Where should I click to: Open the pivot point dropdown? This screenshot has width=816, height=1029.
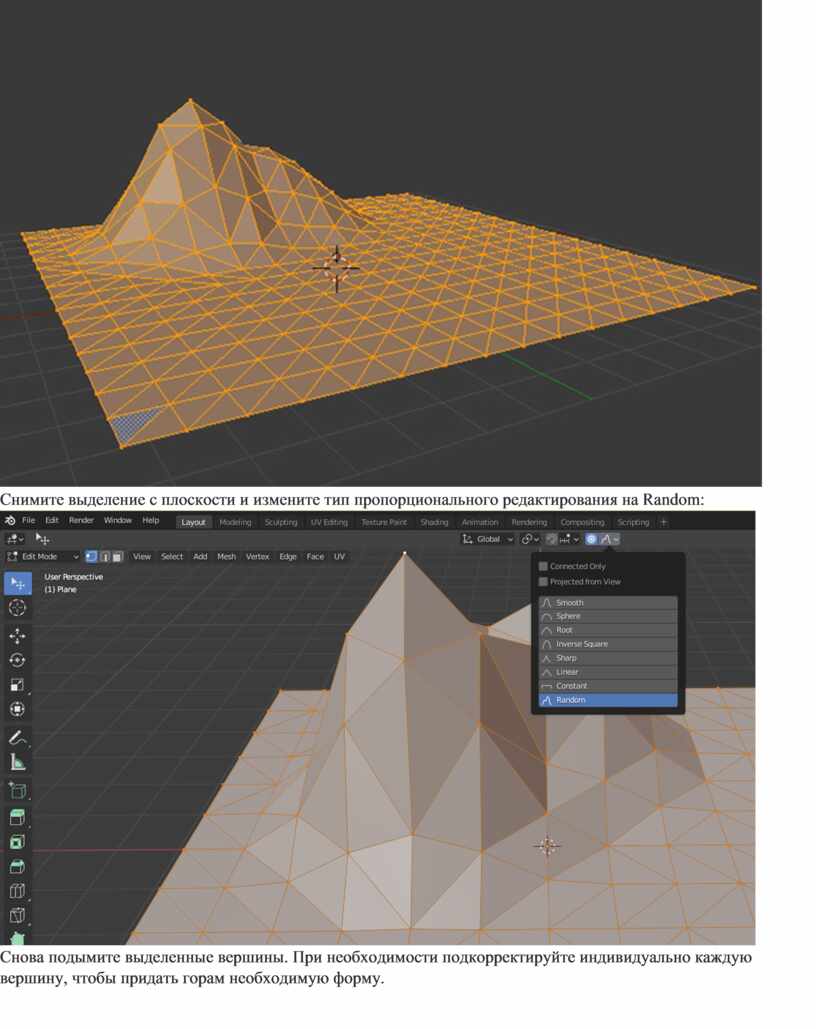pos(530,539)
